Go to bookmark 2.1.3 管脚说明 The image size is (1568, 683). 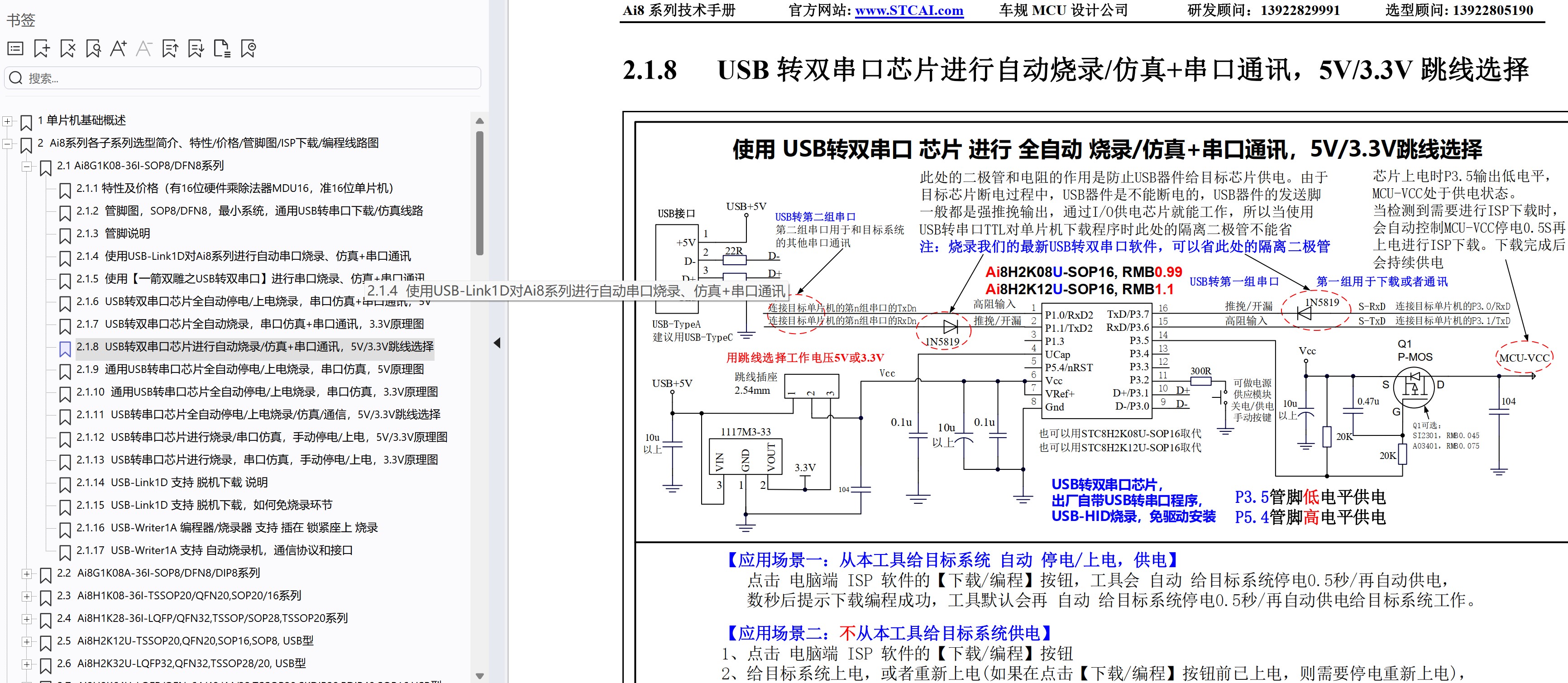coord(113,233)
